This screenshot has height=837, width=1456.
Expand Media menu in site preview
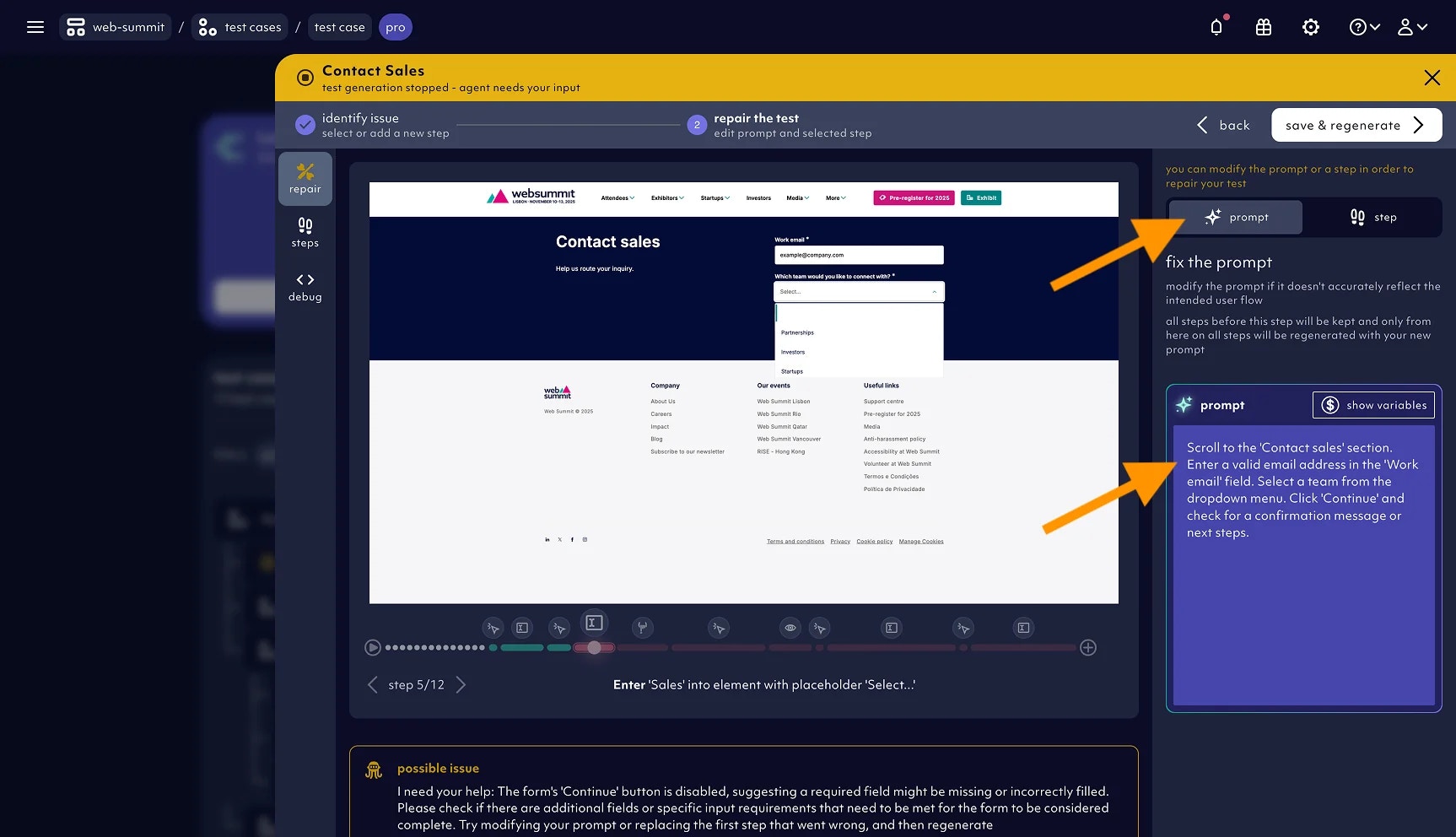click(797, 198)
